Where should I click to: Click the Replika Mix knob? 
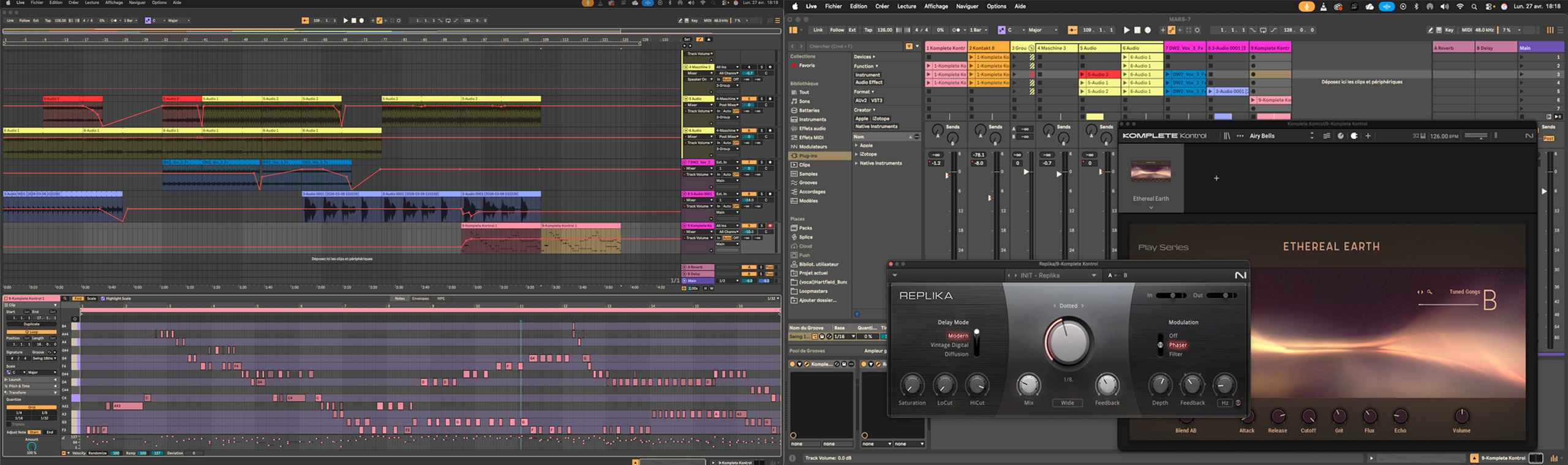1028,385
